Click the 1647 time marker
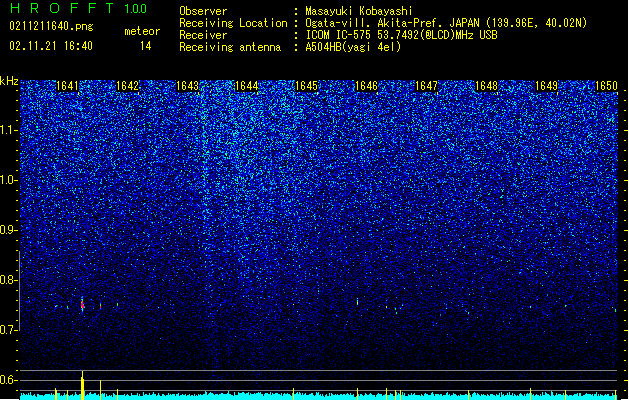Image resolution: width=629 pixels, height=400 pixels. click(x=426, y=86)
